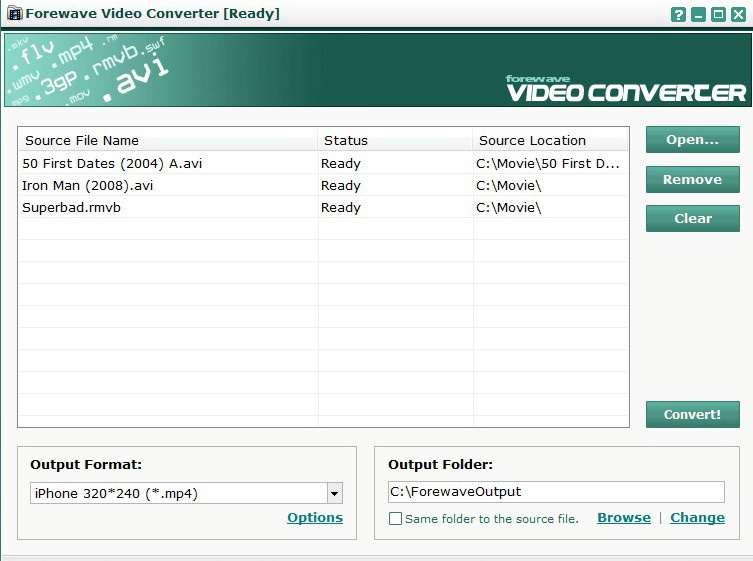Sort by Source File Name column header
The height and width of the screenshot is (561, 753).
coord(168,140)
